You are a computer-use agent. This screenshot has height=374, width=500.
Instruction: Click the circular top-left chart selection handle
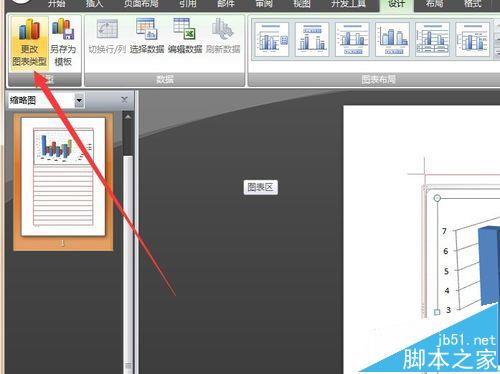(x=437, y=198)
